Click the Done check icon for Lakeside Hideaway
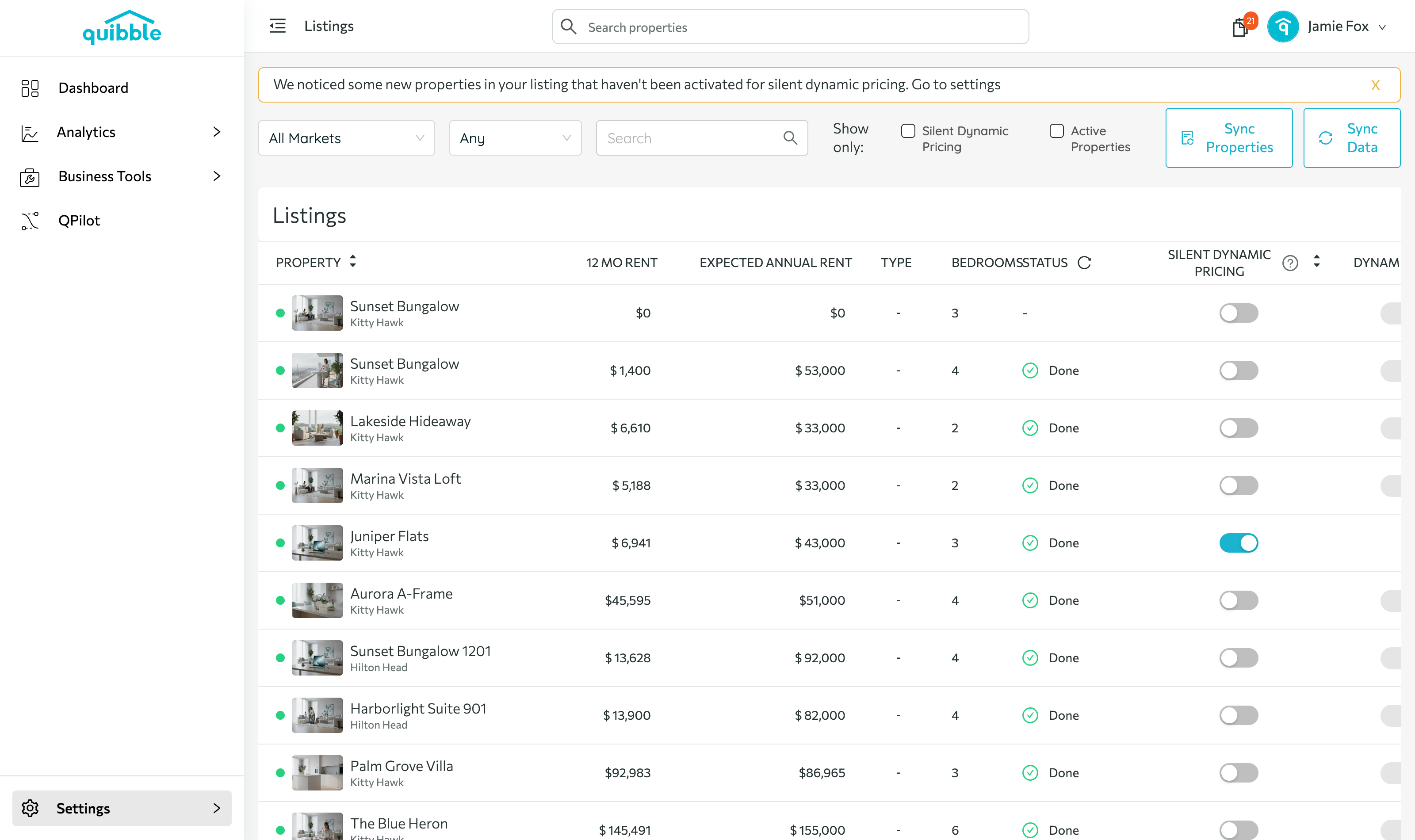The image size is (1415, 840). [1030, 428]
